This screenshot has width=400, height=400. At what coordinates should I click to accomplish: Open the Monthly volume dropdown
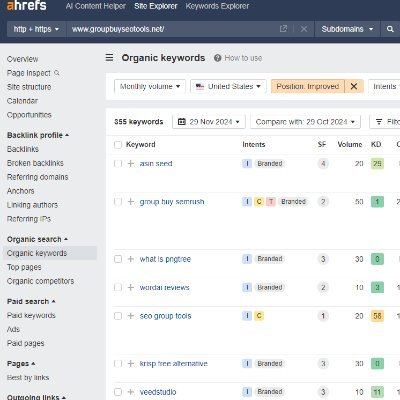[150, 86]
